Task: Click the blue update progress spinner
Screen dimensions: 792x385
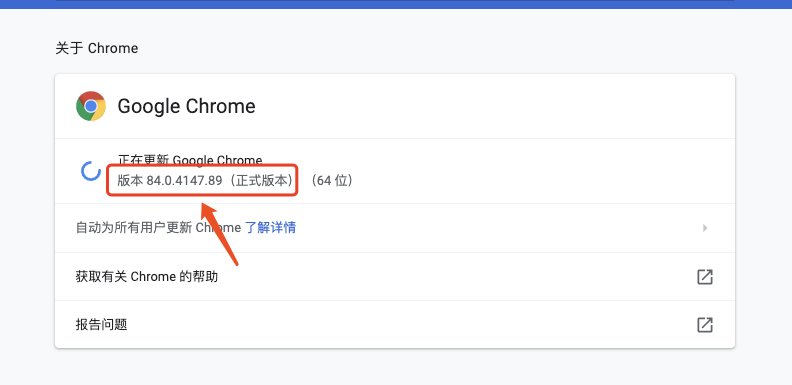Action: click(91, 171)
